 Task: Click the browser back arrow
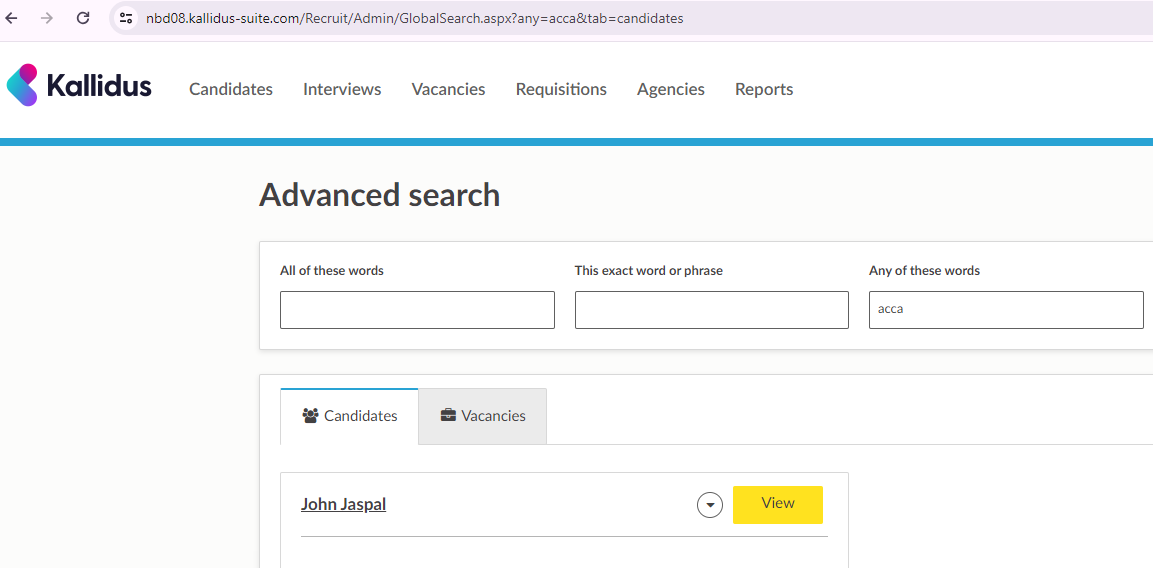(12, 18)
